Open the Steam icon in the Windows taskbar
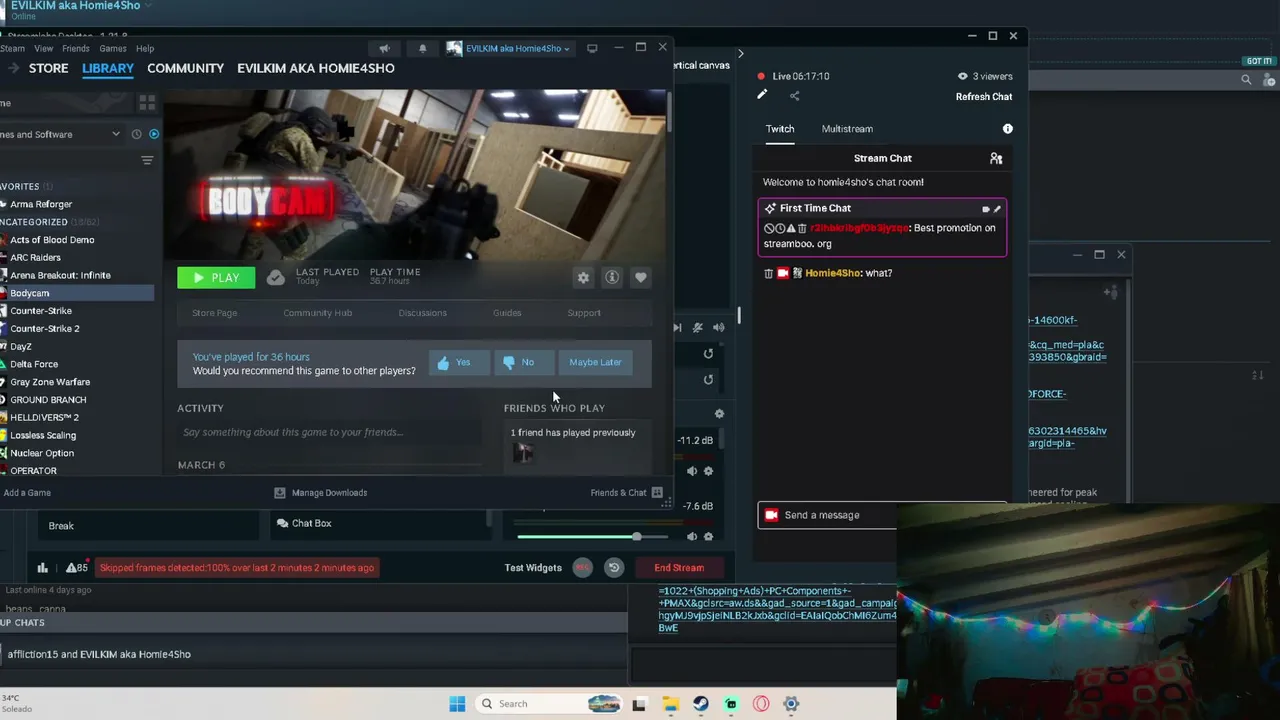 (701, 704)
